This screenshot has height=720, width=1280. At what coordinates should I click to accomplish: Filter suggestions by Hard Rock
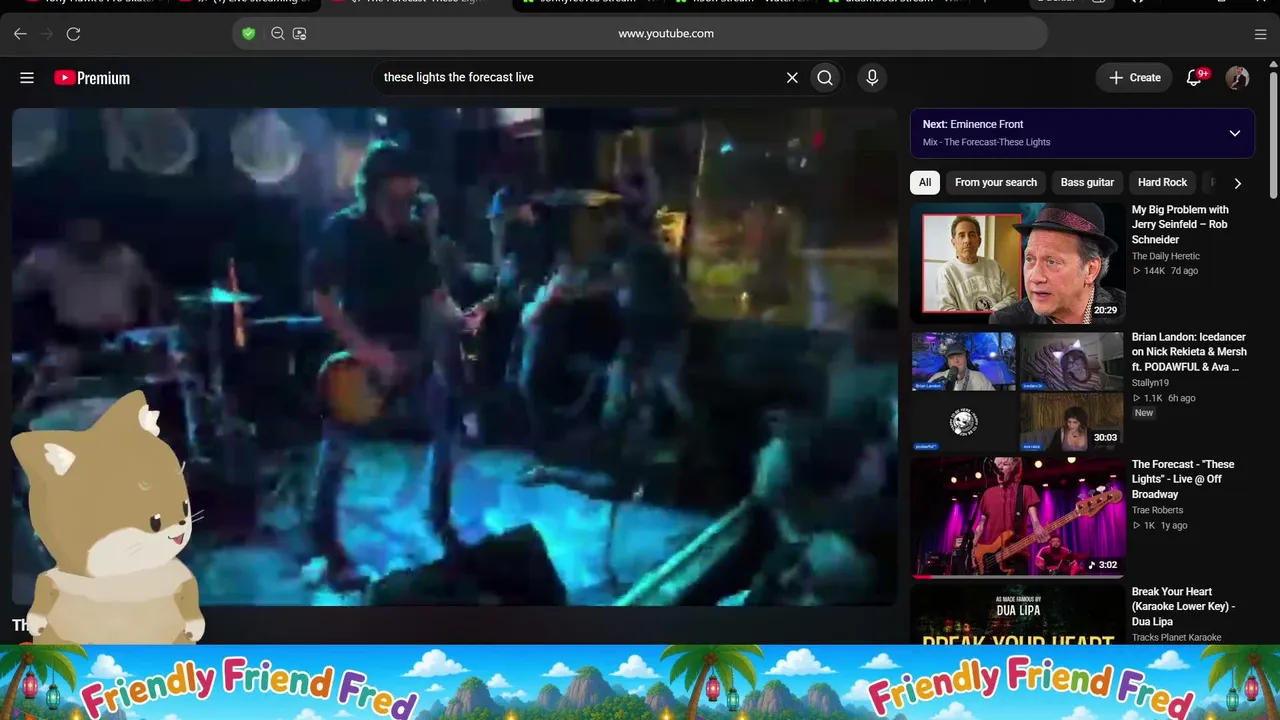pyautogui.click(x=1162, y=182)
